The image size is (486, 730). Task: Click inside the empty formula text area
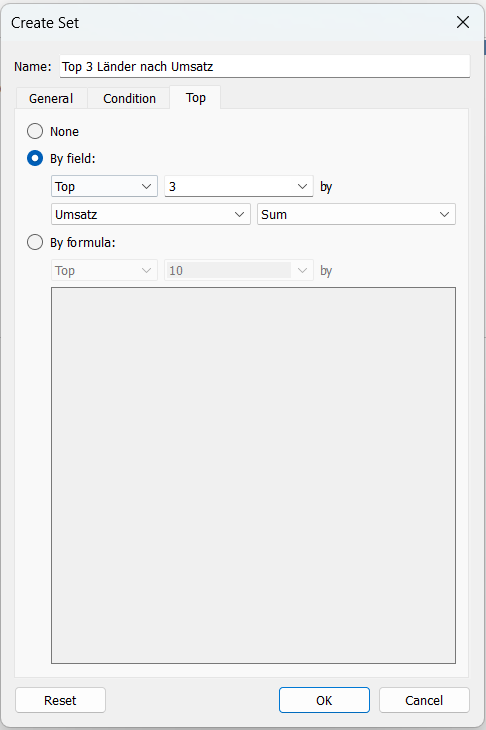click(253, 475)
